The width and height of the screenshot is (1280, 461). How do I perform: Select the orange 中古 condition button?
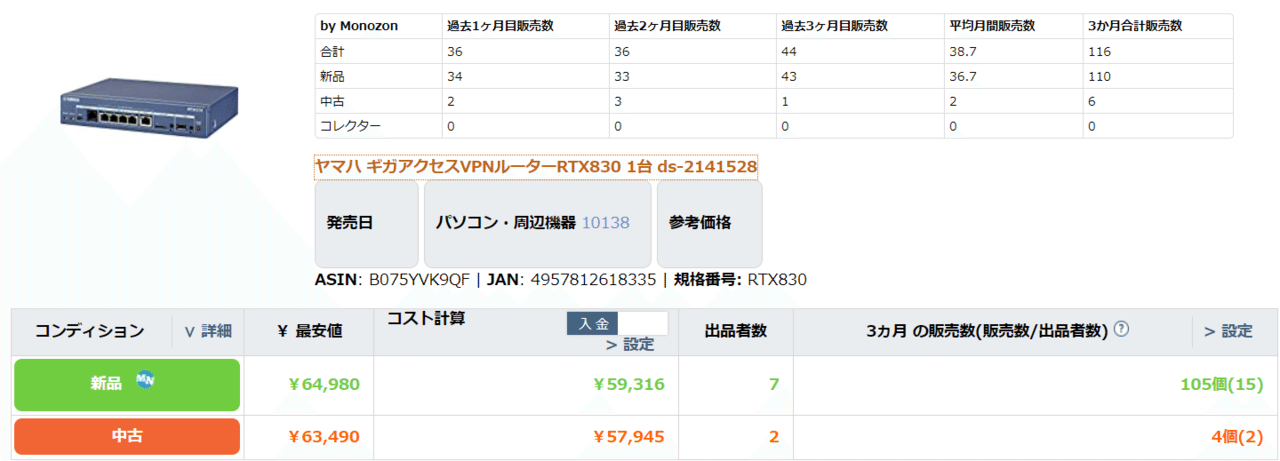[x=127, y=436]
